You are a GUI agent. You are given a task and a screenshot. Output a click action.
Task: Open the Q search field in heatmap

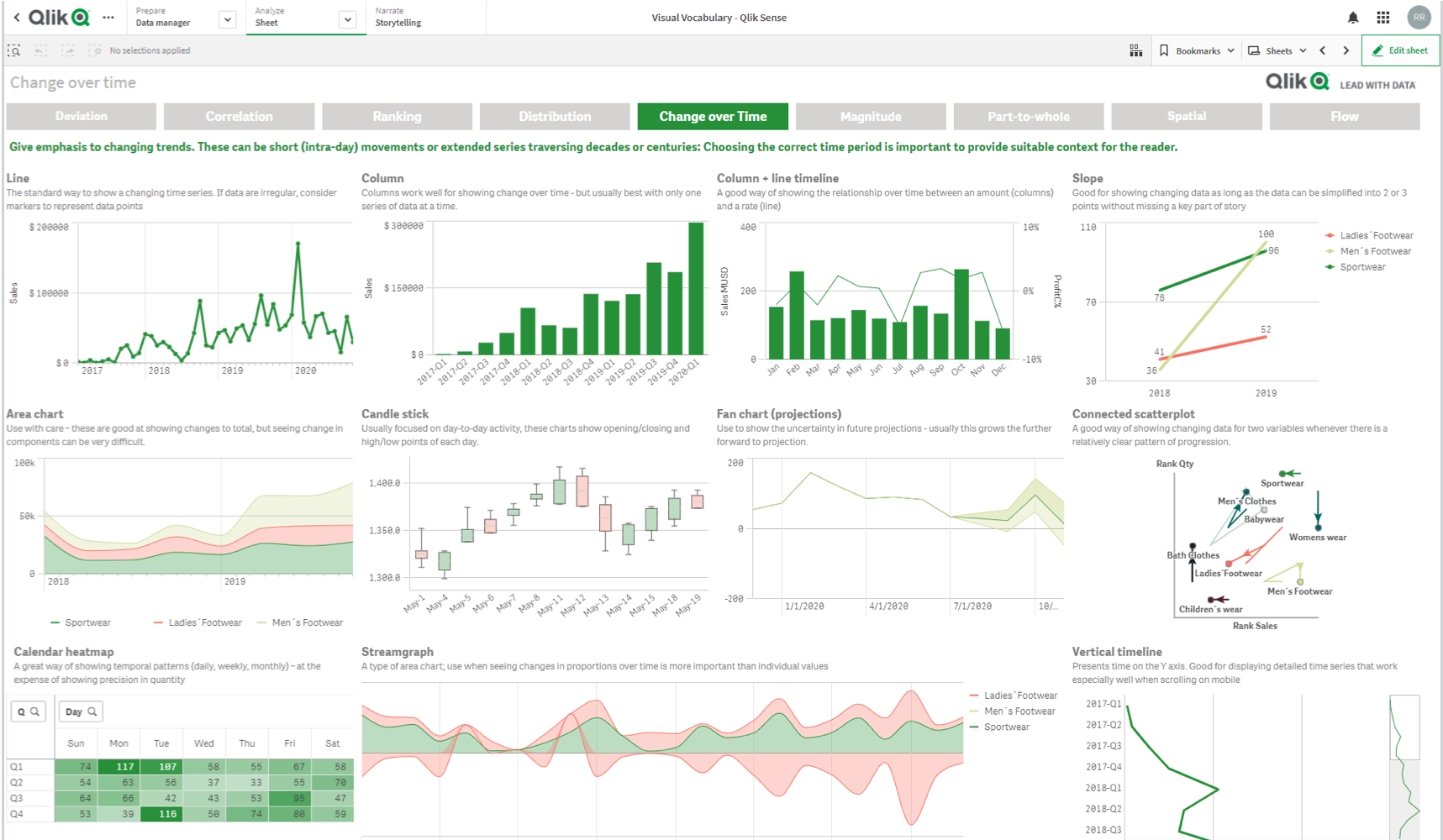[x=29, y=711]
